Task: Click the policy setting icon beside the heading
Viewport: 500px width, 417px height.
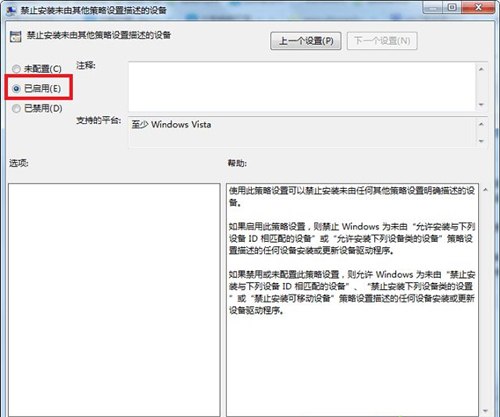Action: [x=15, y=36]
